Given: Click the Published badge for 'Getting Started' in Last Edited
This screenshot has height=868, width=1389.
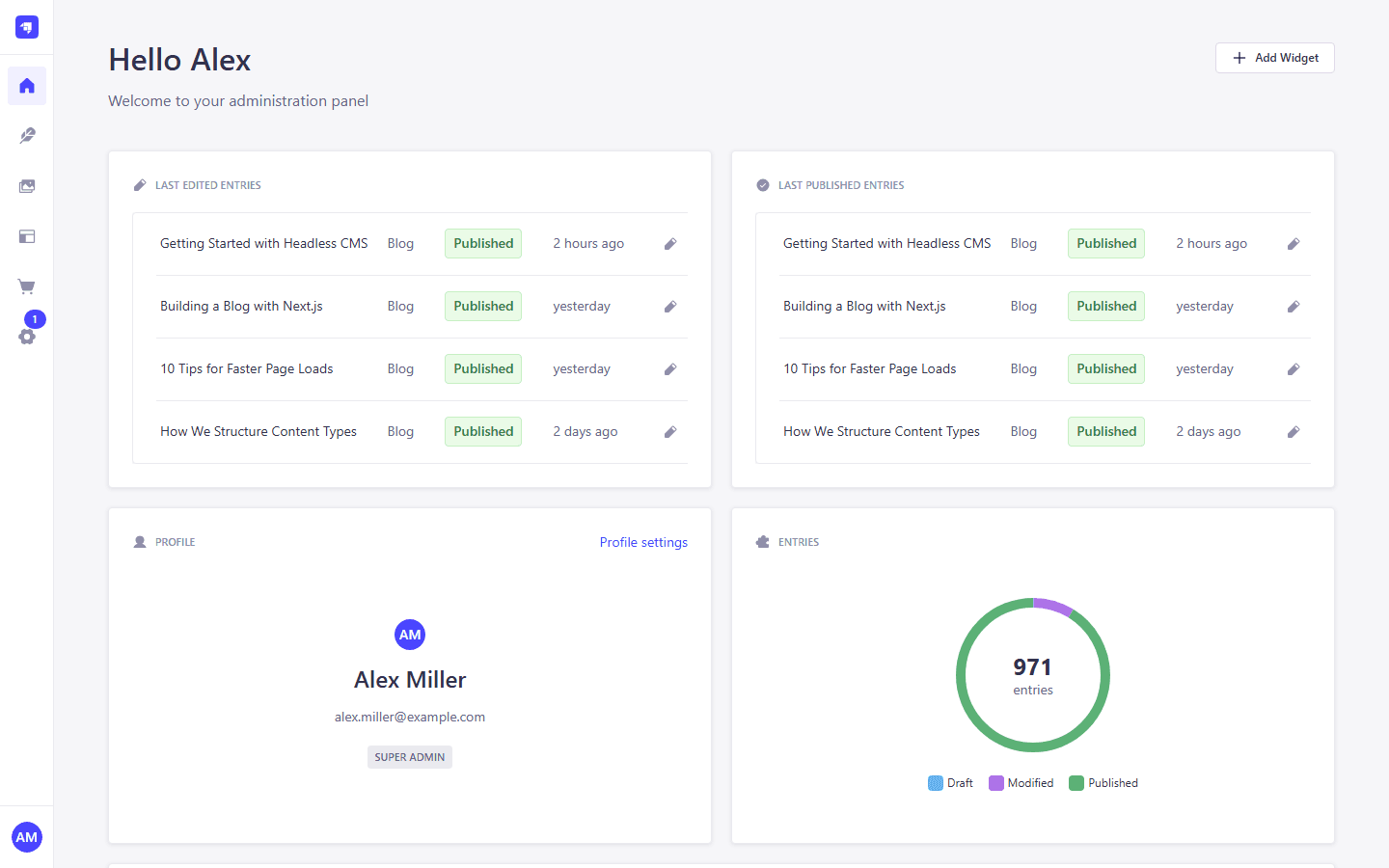Looking at the screenshot, I should (483, 244).
